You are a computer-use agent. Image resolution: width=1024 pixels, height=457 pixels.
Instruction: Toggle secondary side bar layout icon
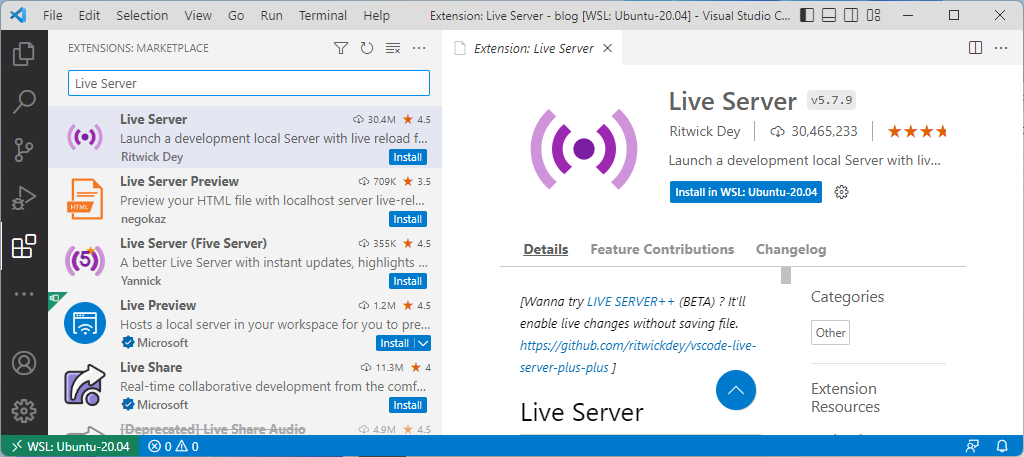click(x=849, y=14)
